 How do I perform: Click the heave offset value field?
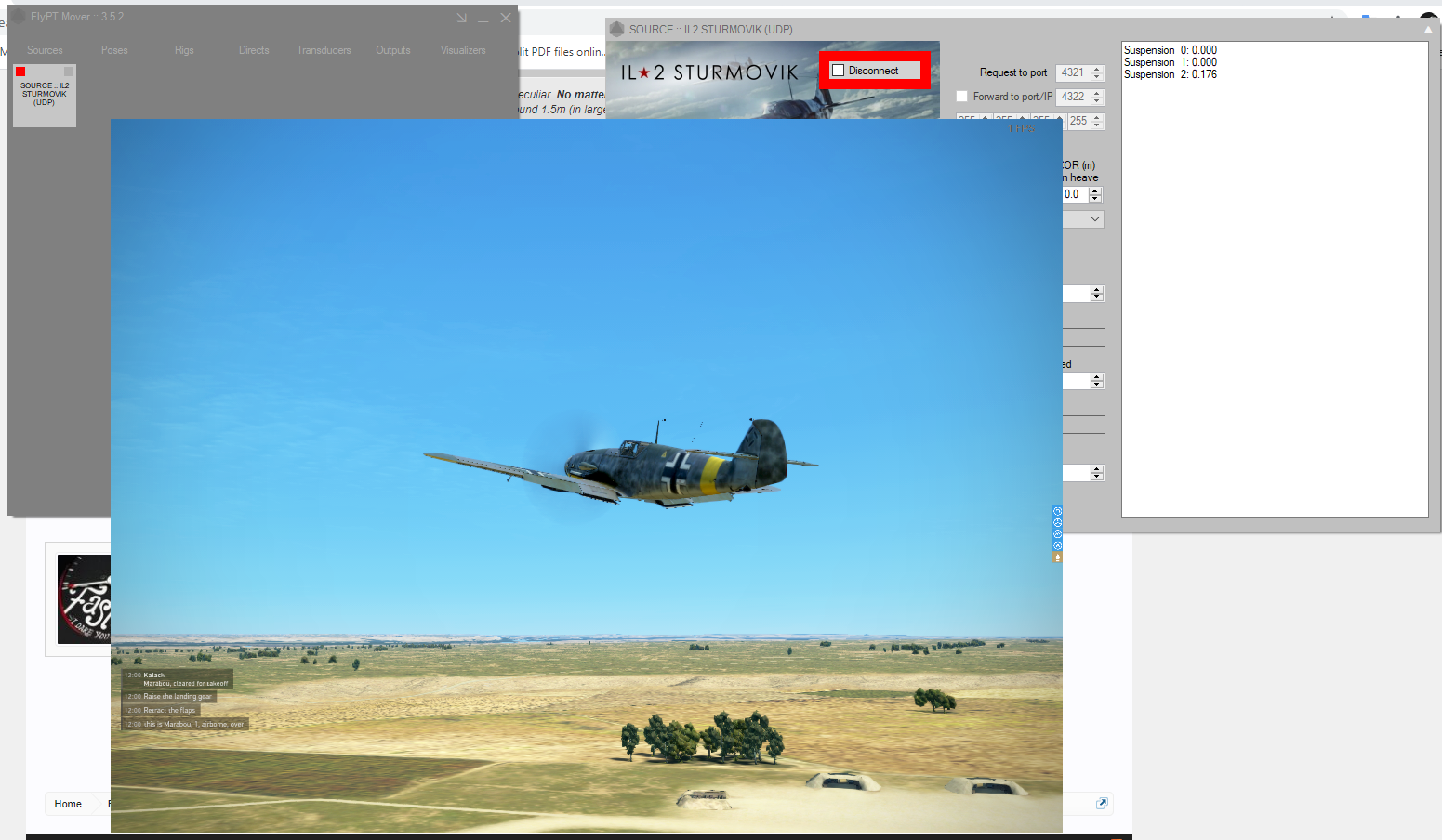[x=1074, y=194]
